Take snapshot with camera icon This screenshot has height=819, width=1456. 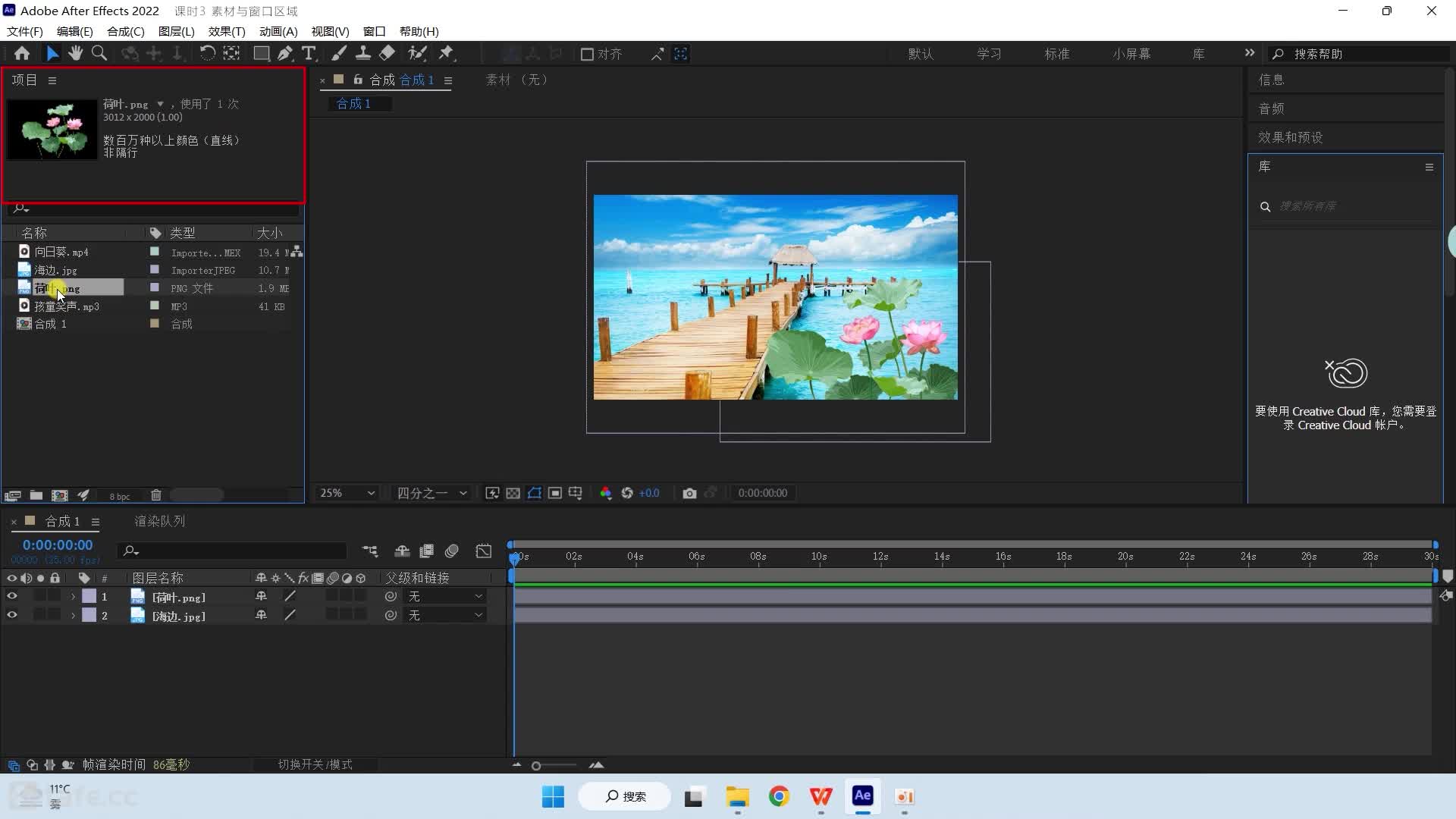point(689,493)
